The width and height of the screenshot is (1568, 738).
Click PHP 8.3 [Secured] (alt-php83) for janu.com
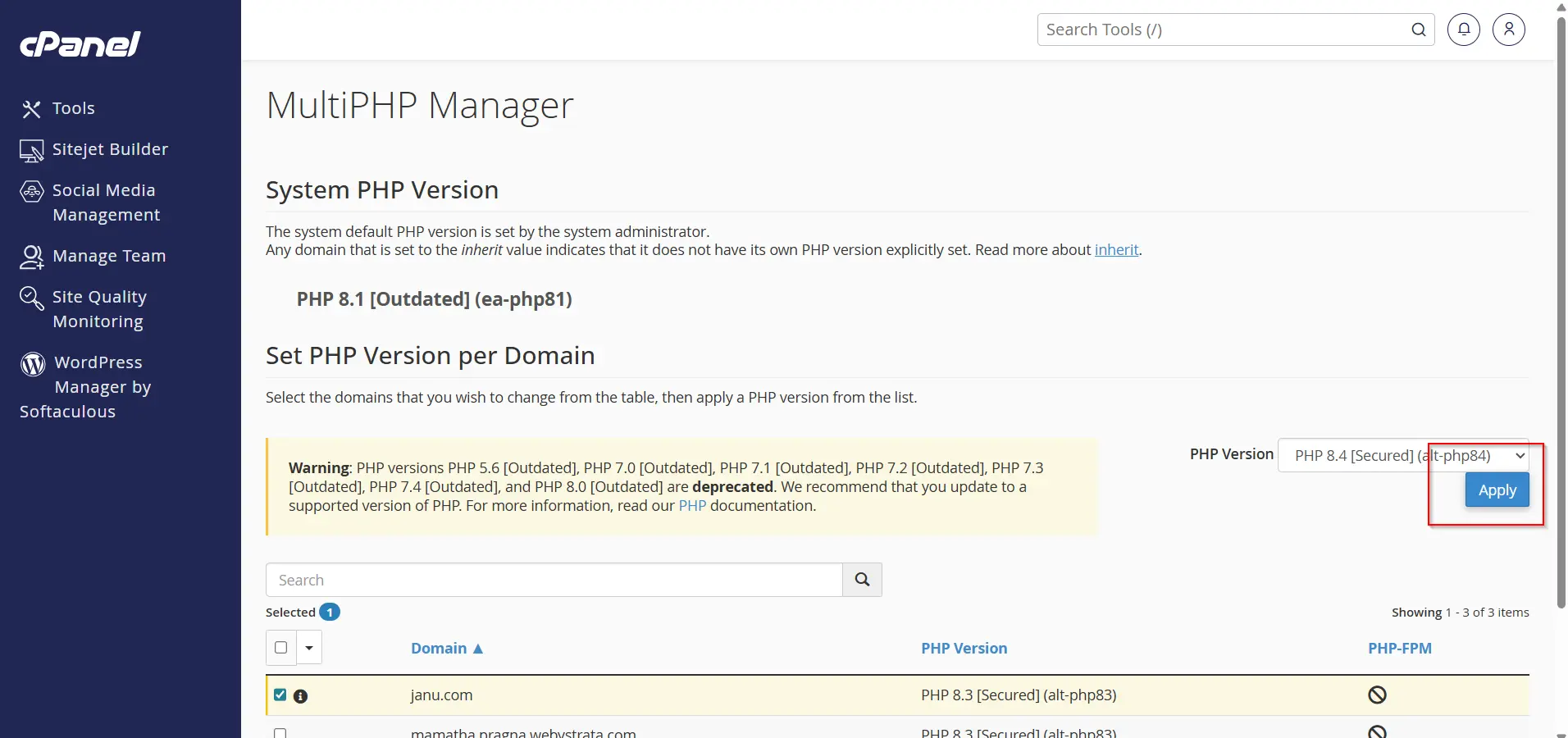tap(1019, 695)
